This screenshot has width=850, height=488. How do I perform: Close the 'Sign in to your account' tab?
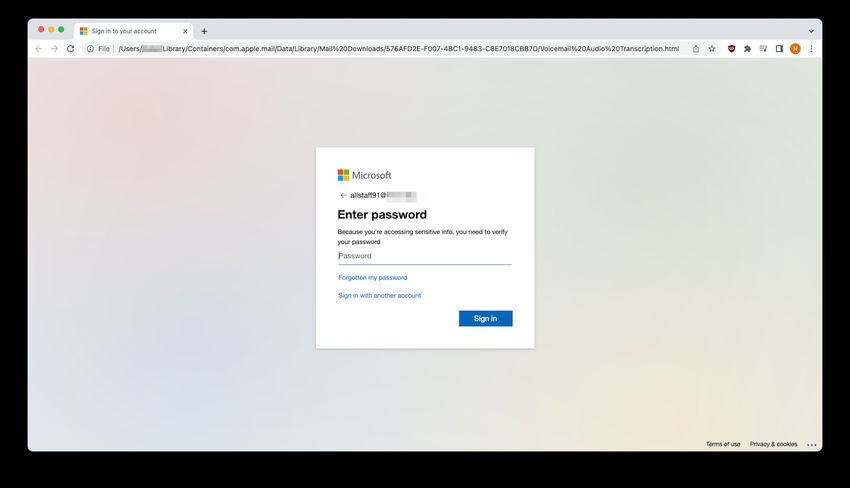pyautogui.click(x=185, y=31)
